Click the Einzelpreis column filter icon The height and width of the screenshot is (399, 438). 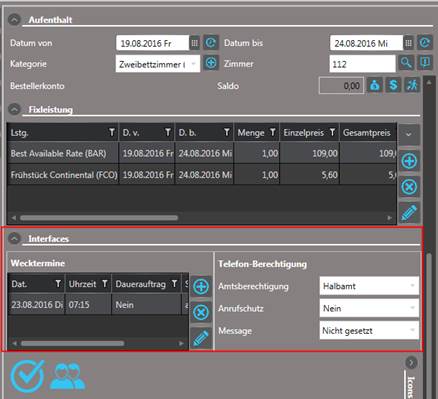[332, 132]
